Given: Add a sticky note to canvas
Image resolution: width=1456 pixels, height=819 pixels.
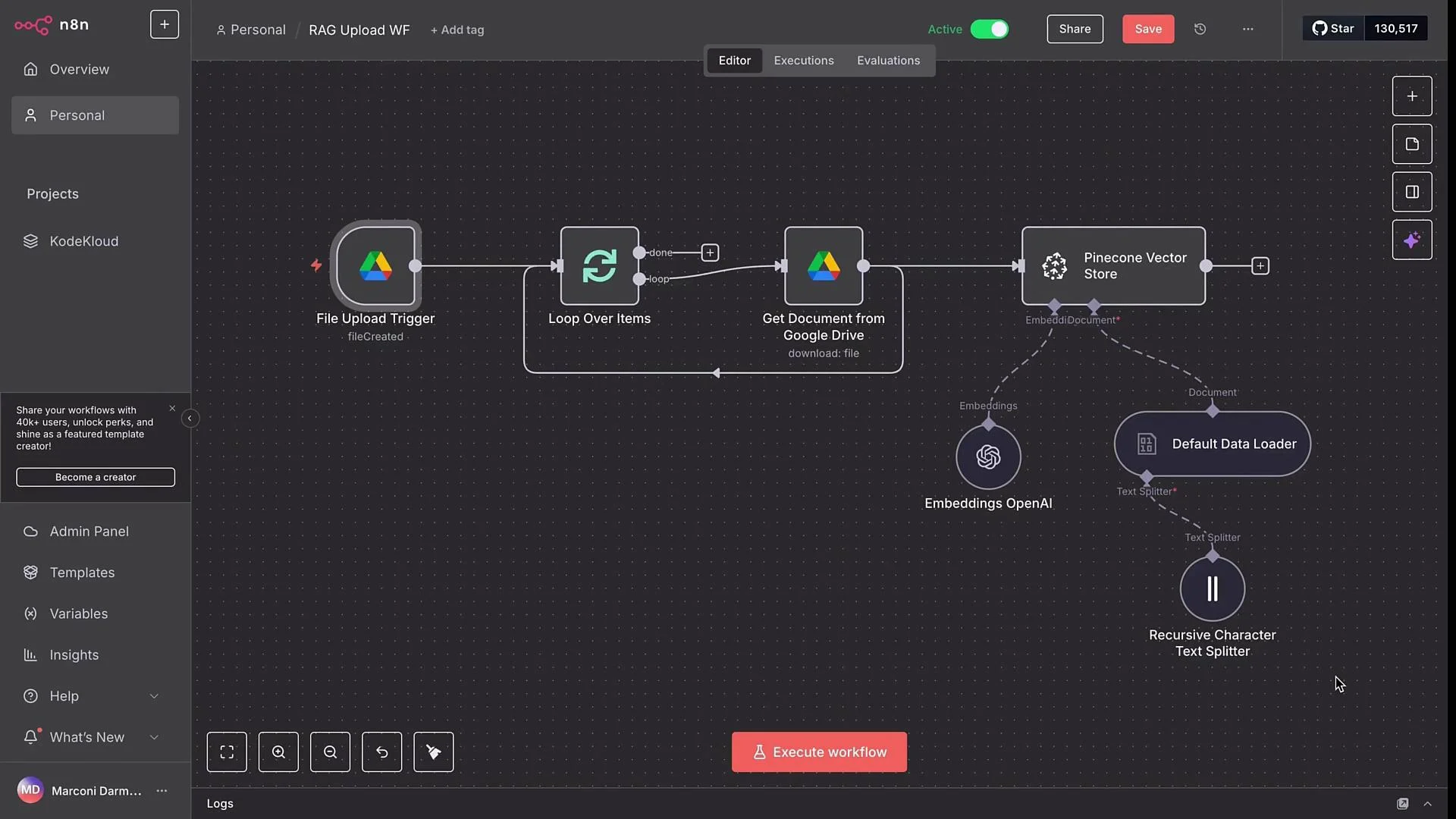Looking at the screenshot, I should [x=1411, y=144].
